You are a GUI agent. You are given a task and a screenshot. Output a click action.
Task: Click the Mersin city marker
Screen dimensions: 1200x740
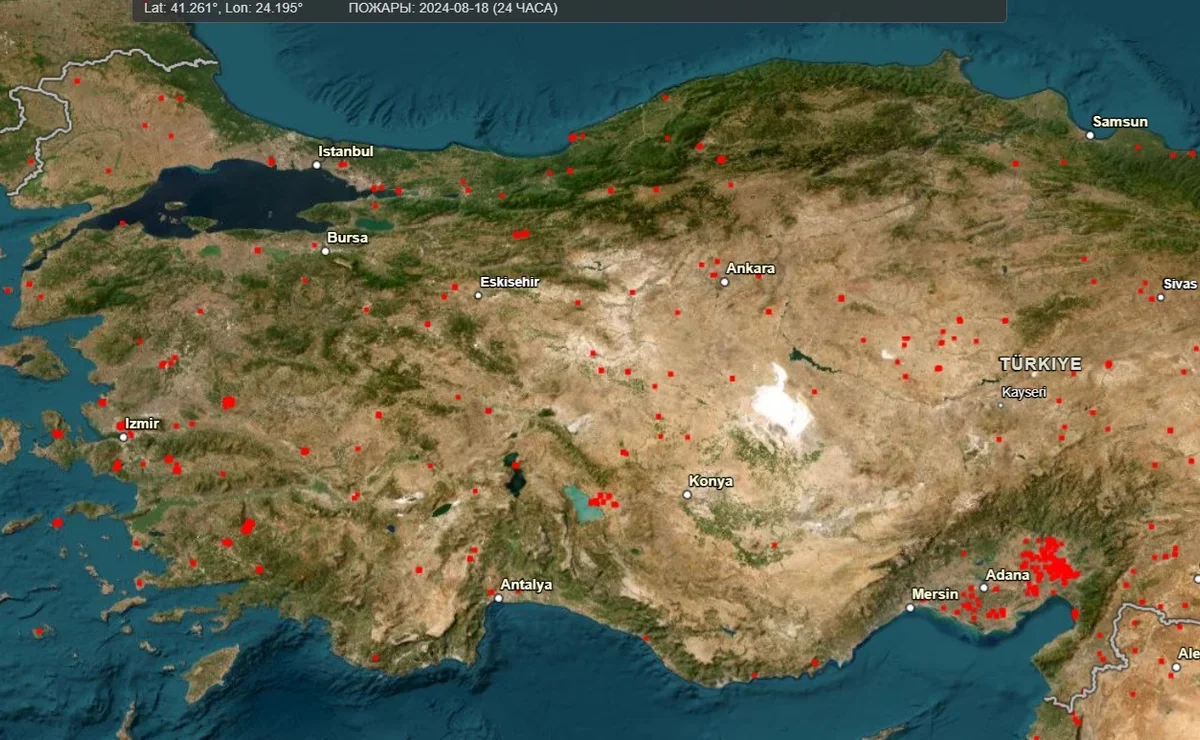click(x=911, y=607)
